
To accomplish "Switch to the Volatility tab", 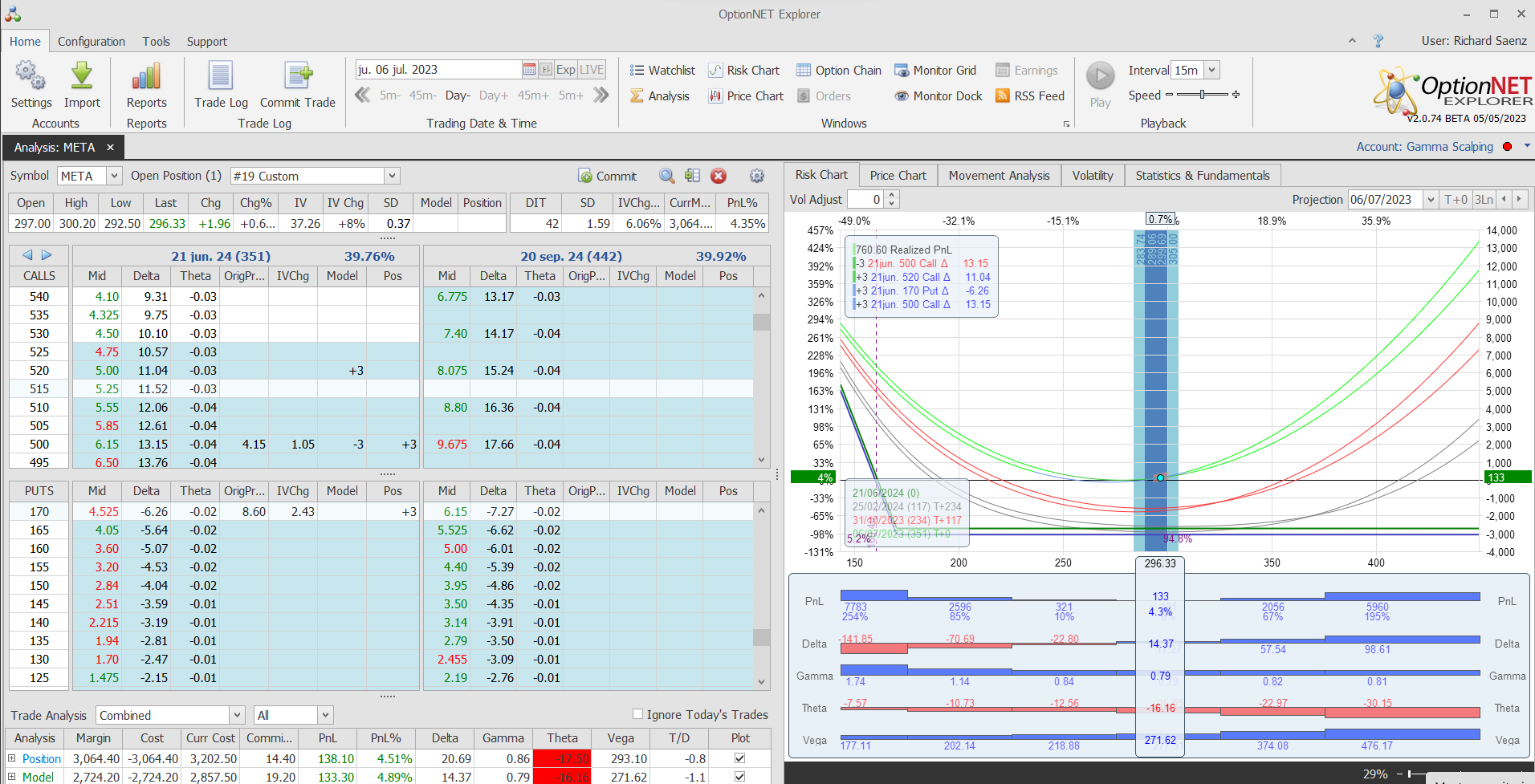I will [1093, 176].
